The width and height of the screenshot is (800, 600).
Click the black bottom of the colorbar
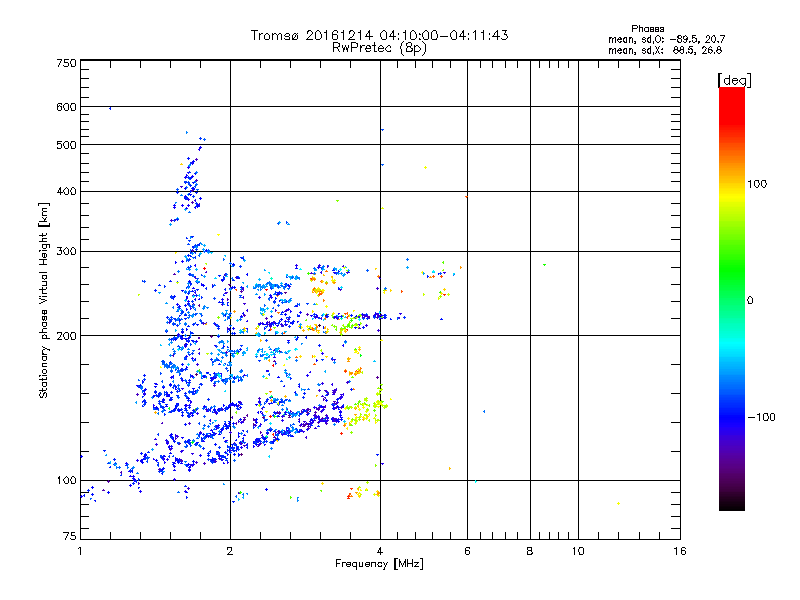(x=732, y=503)
